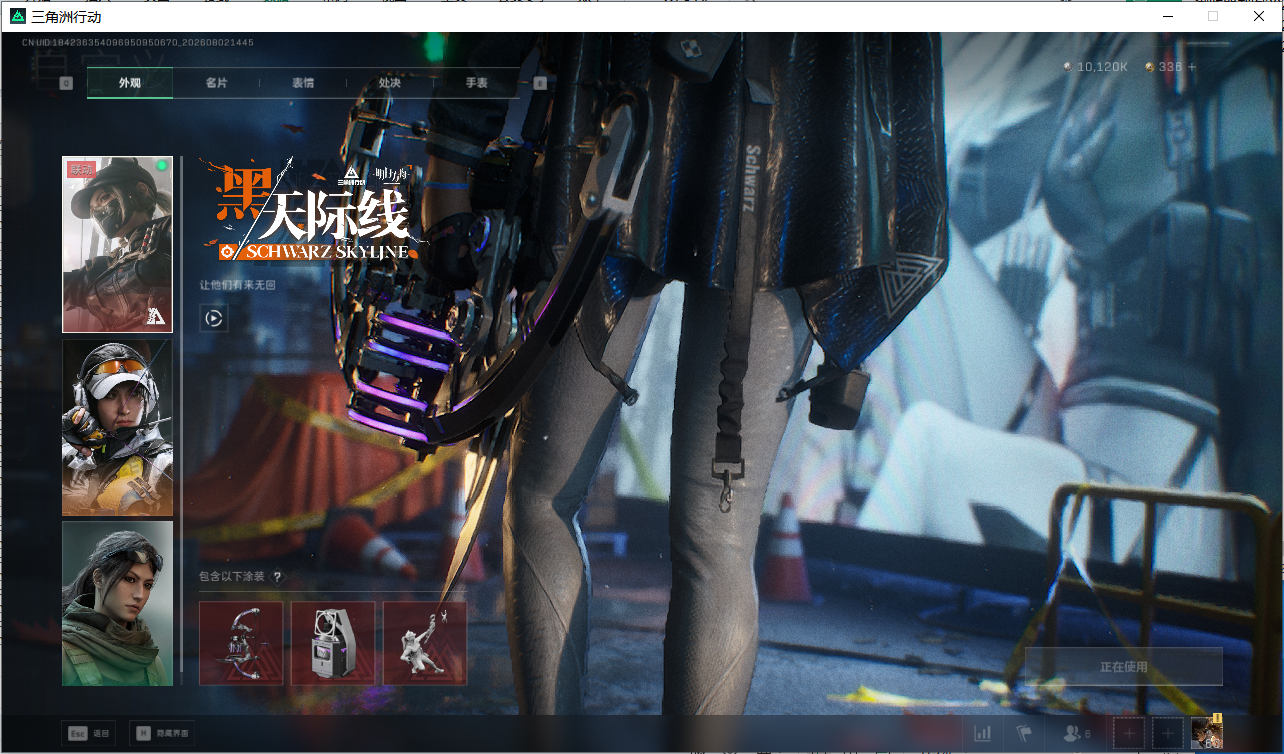Click the Q previous-tab key hint
Viewport: 1284px width, 754px height.
click(x=66, y=84)
